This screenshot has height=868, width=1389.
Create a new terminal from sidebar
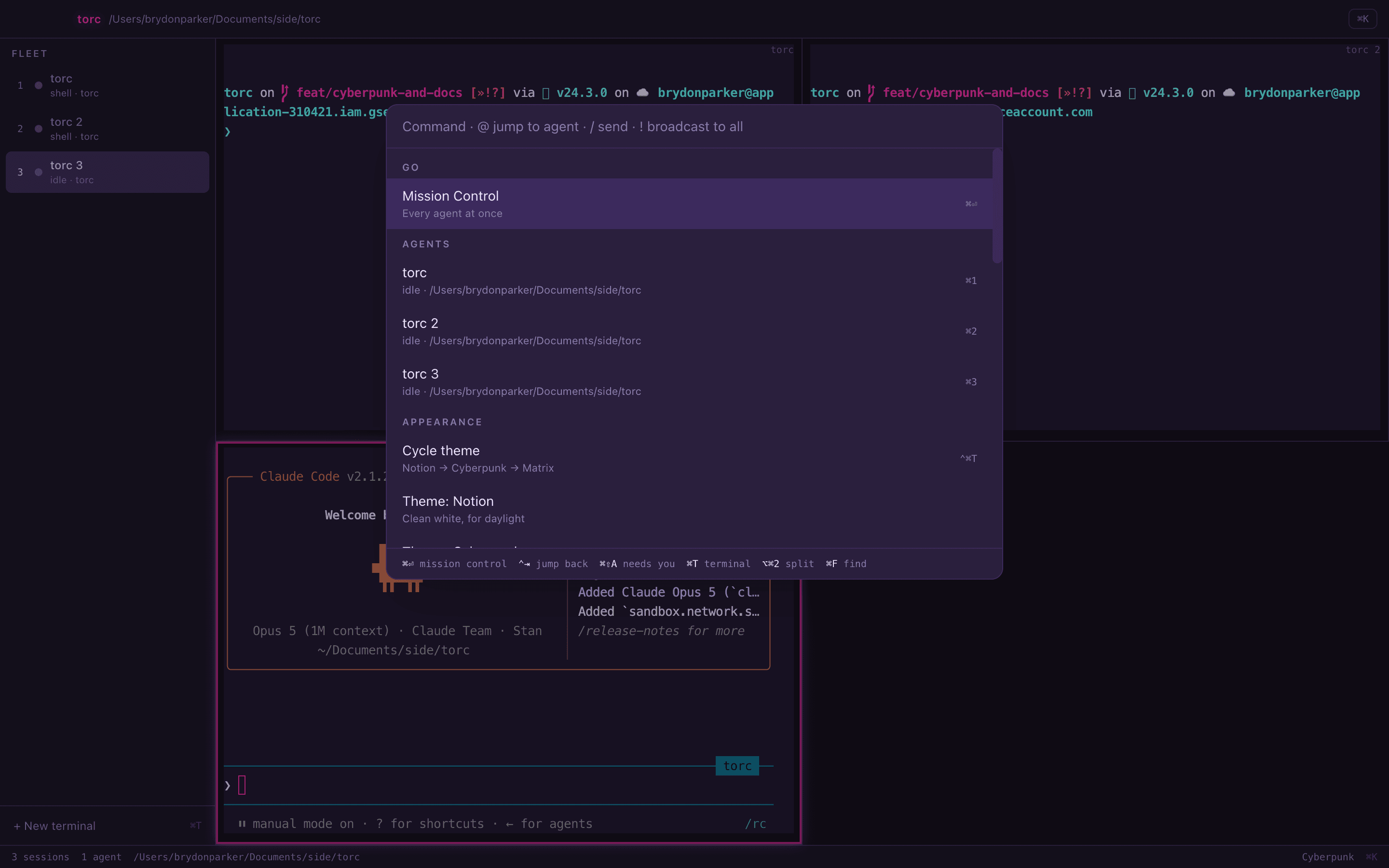click(x=108, y=826)
